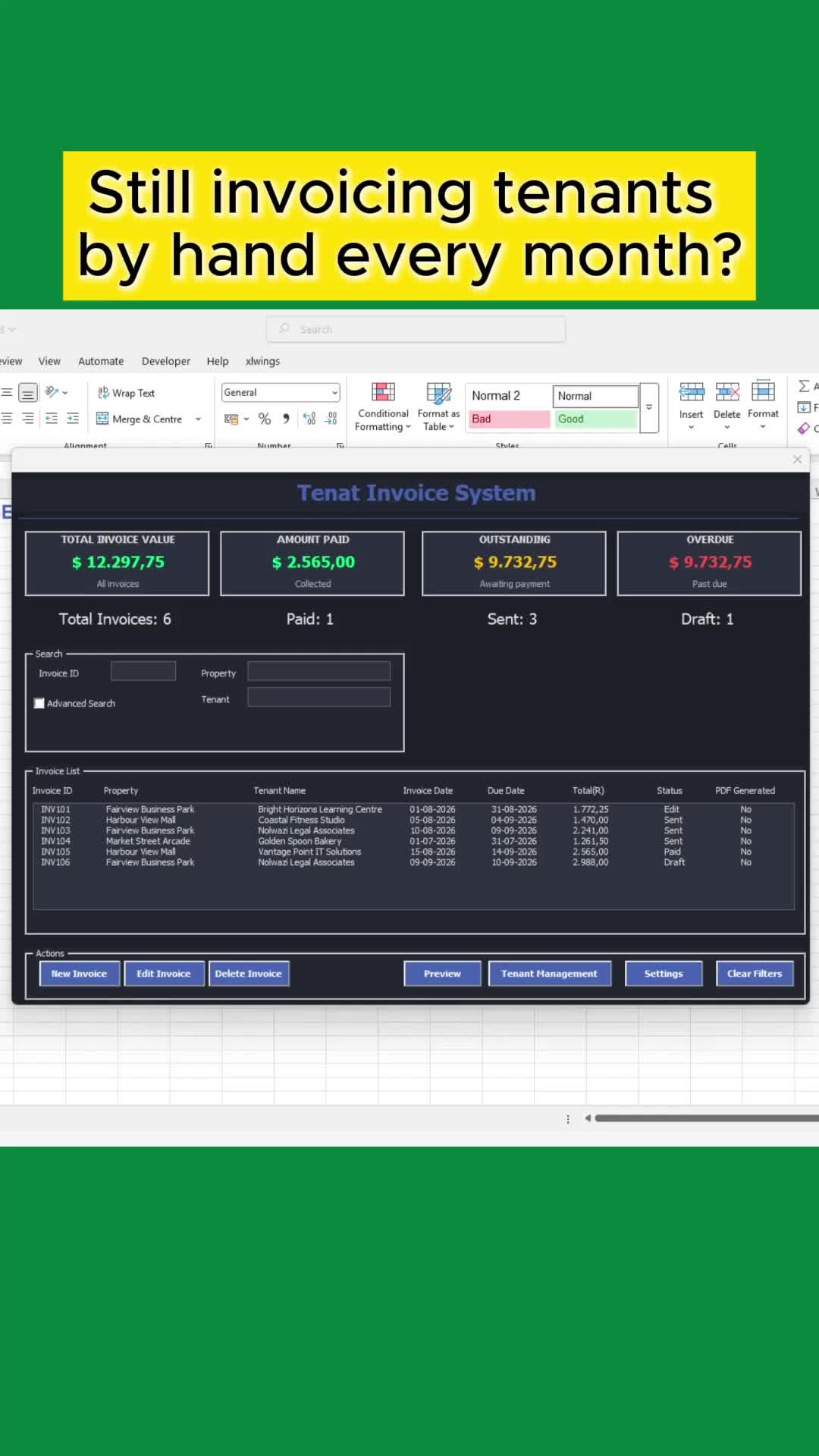Click the Wrap Text button
Screen dimensions: 819x1456
(x=126, y=393)
